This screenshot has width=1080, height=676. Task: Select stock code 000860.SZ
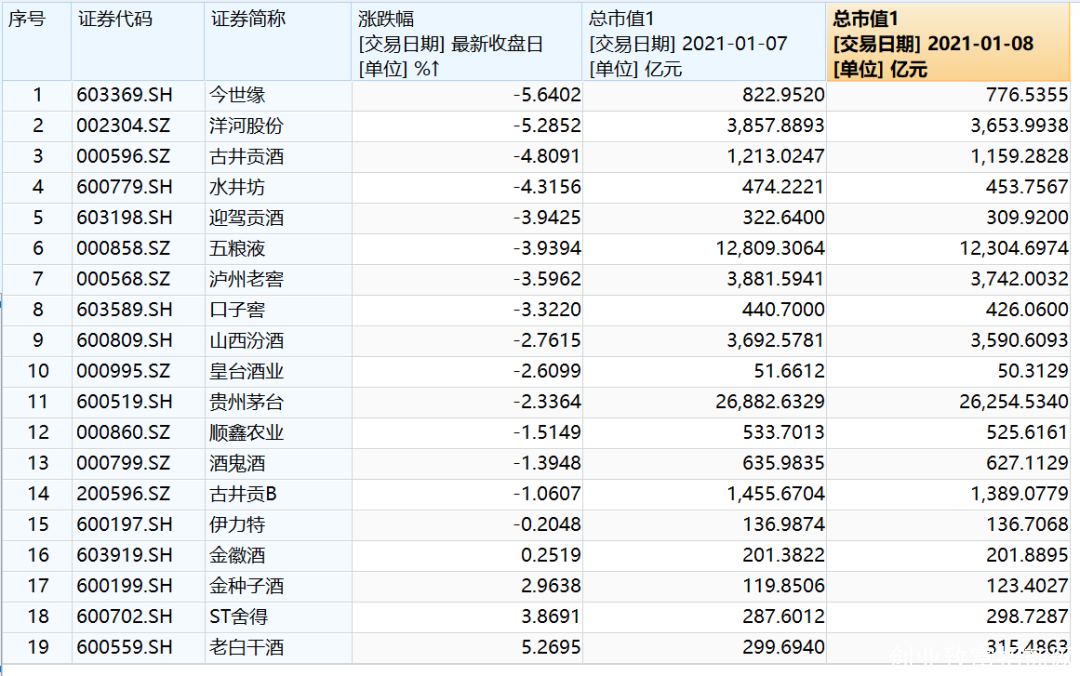(x=123, y=432)
